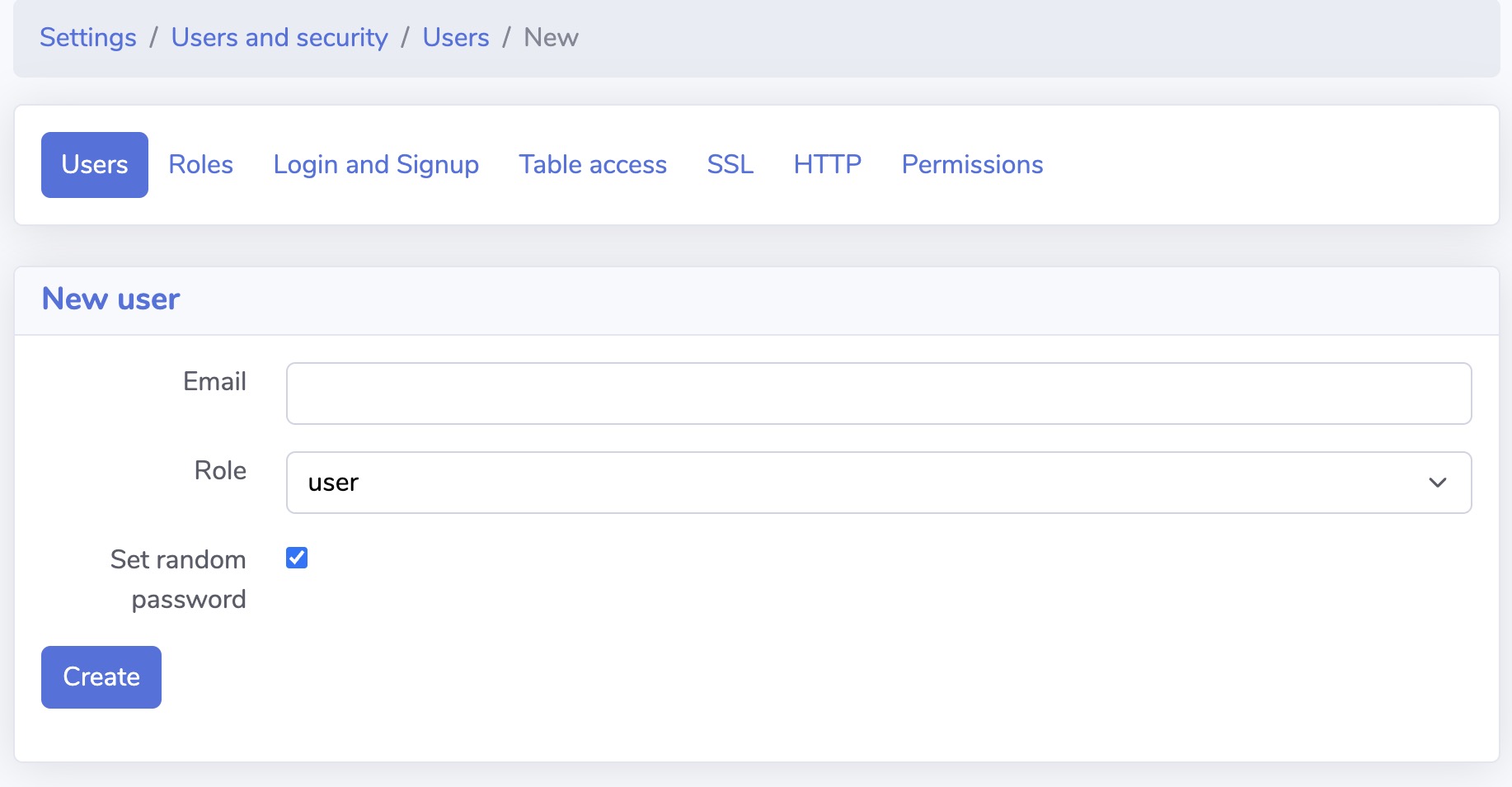Switch to the Permissions tab
This screenshot has width=1512, height=787.
[x=972, y=164]
